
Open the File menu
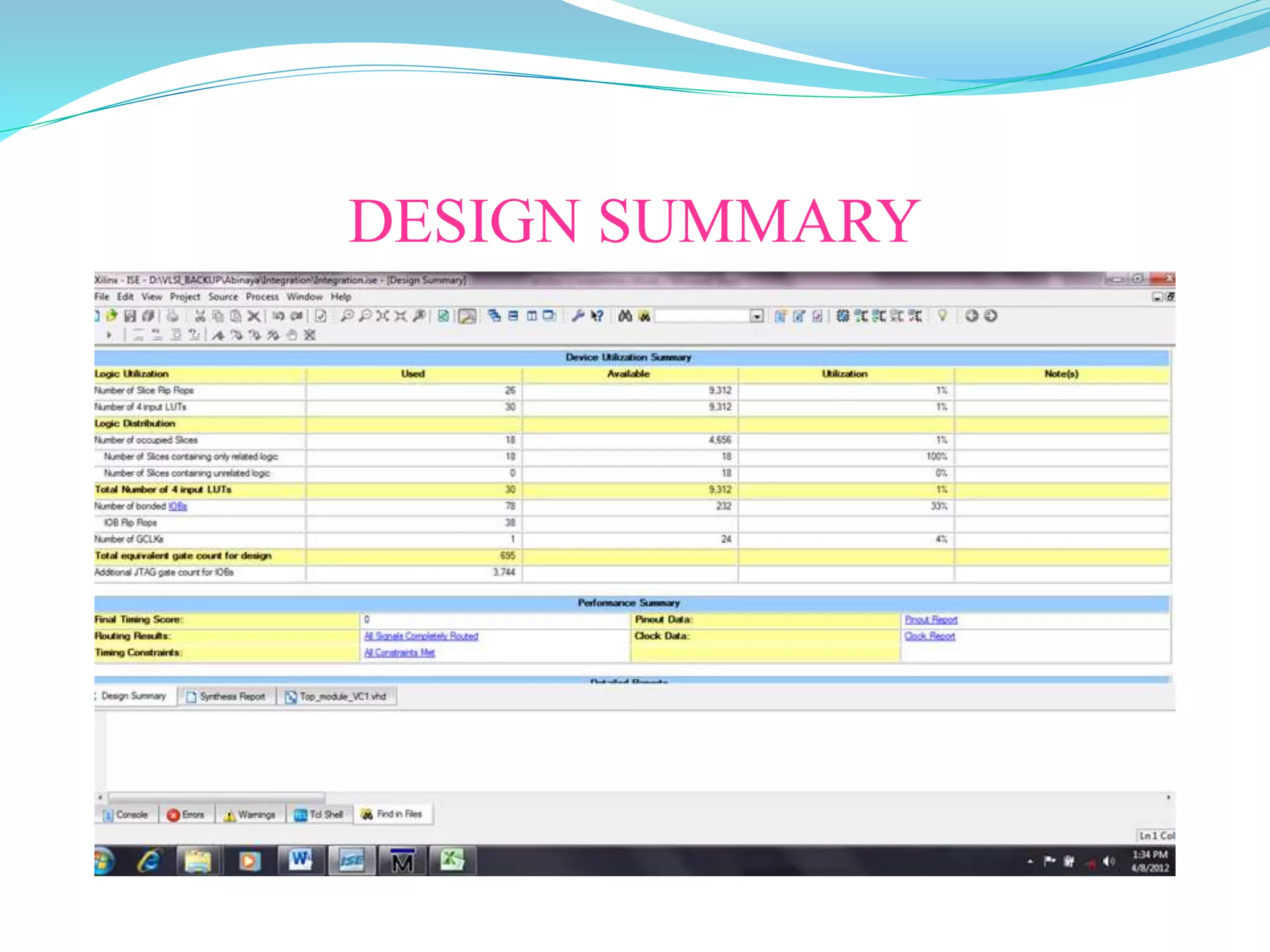(x=102, y=297)
